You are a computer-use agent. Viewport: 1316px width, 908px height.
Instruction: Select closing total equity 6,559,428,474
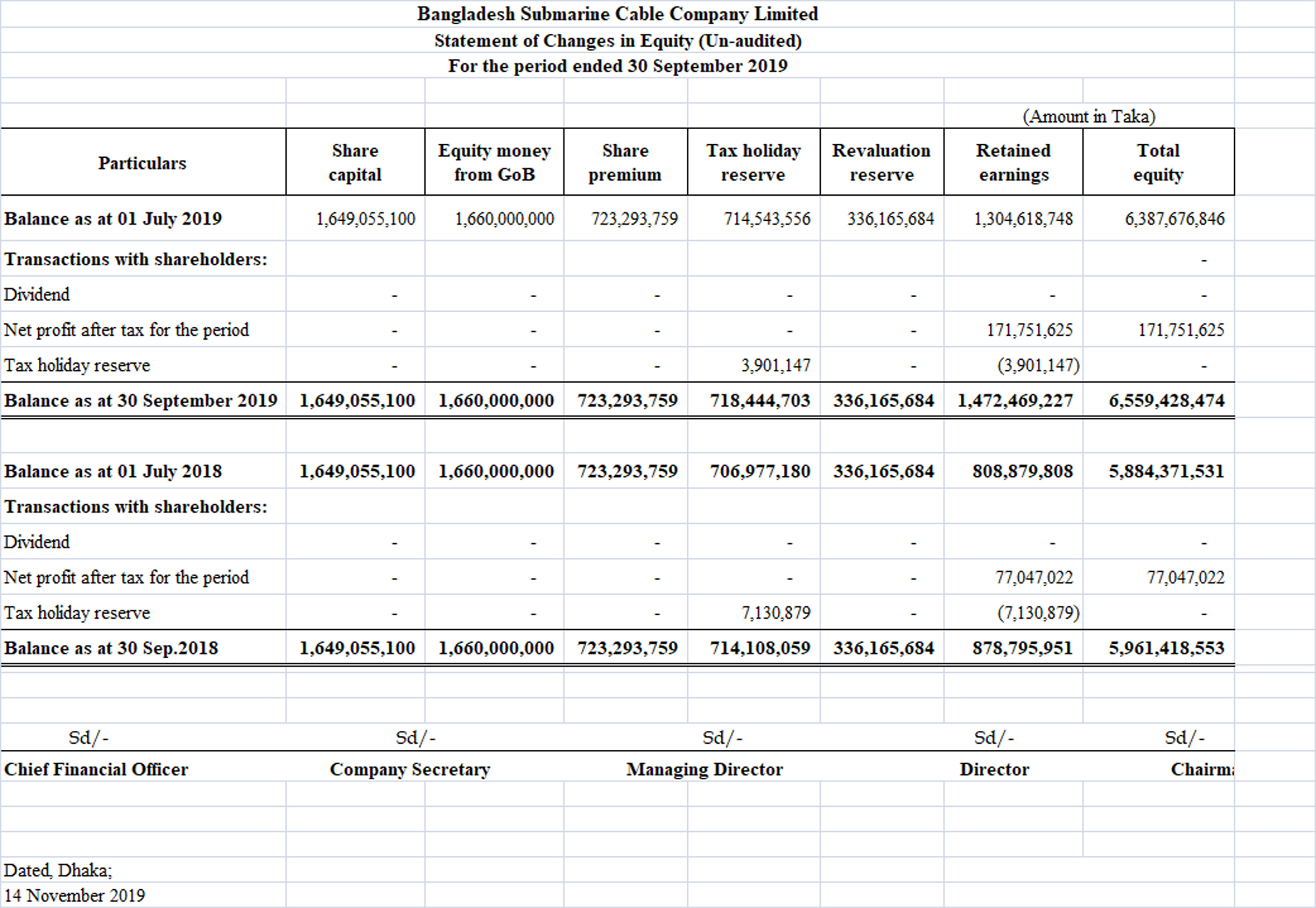point(1166,401)
